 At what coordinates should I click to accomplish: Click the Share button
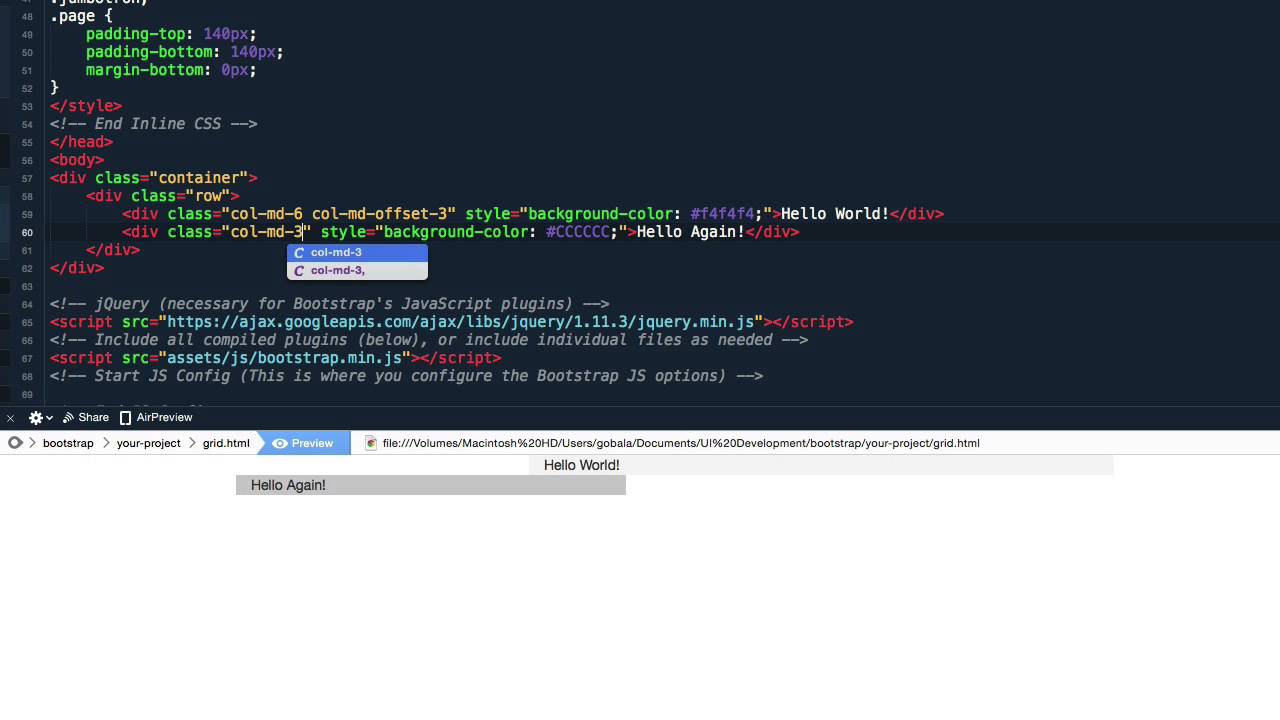pyautogui.click(x=86, y=418)
